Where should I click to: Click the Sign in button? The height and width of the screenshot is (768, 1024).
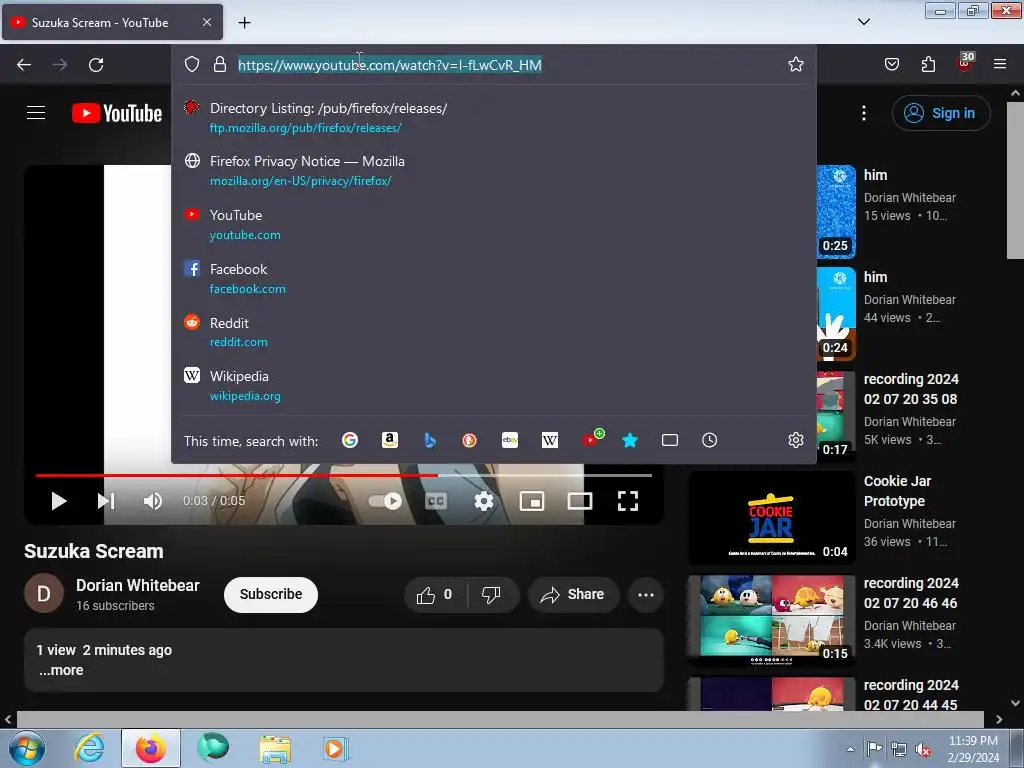pyautogui.click(x=941, y=113)
